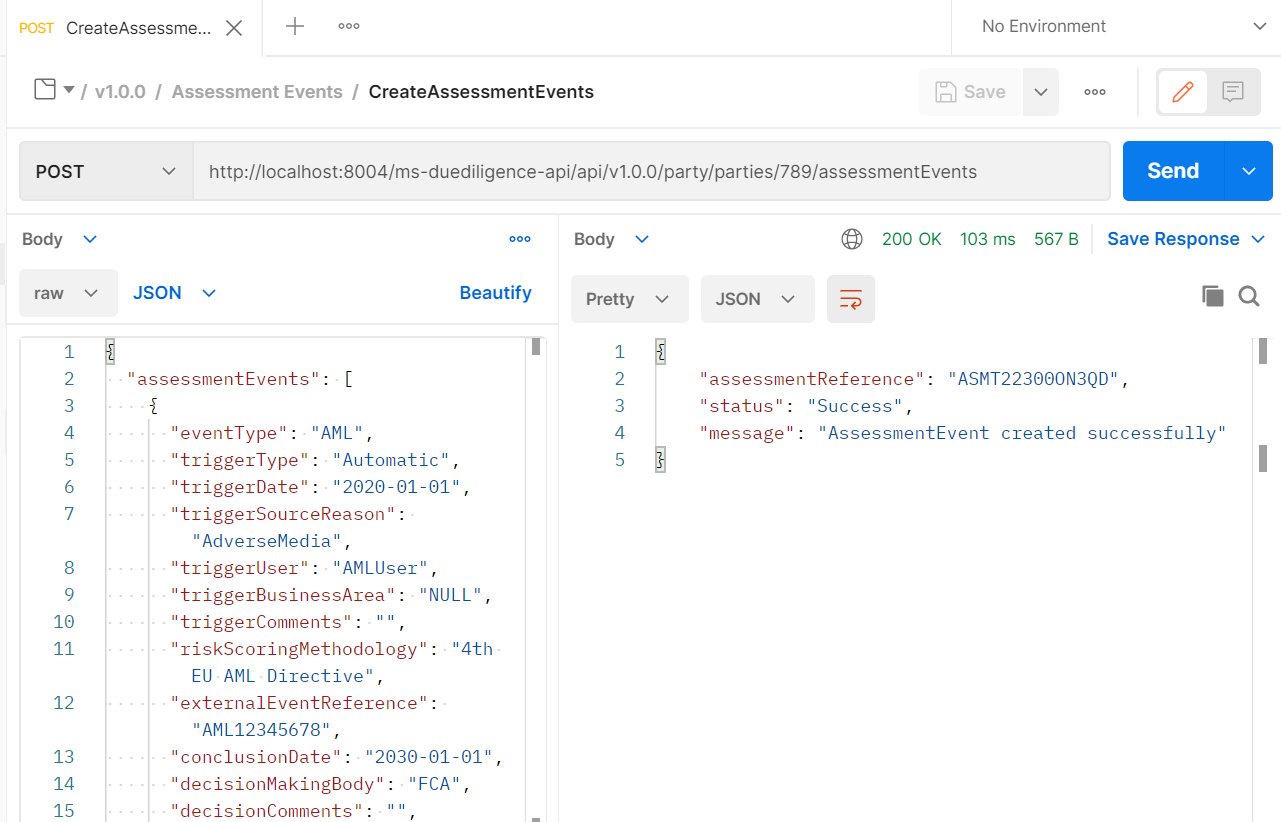1281x822 pixels.
Task: Open the POST method dropdown
Action: pyautogui.click(x=105, y=171)
